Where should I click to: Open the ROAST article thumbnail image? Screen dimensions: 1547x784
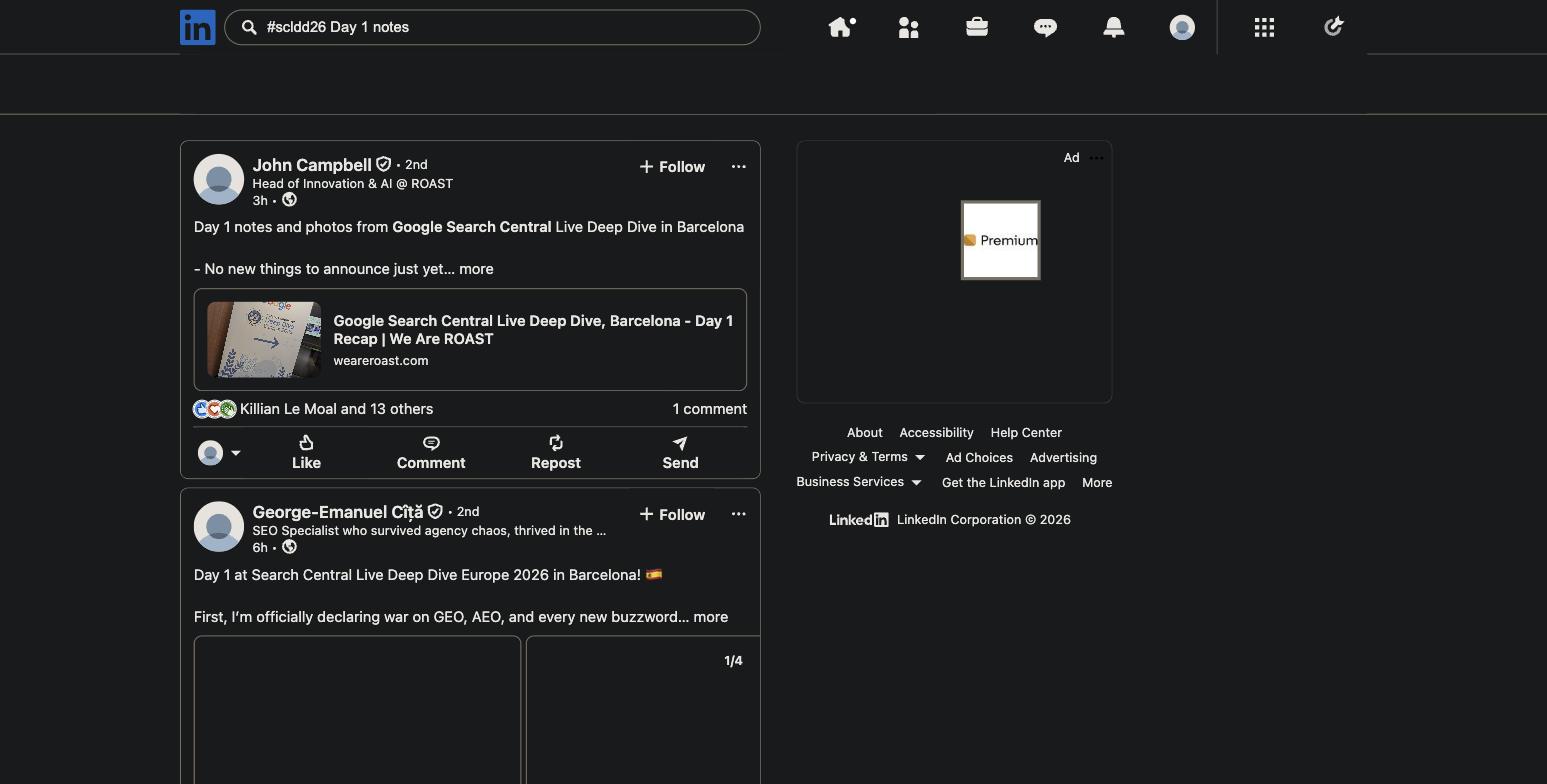(x=264, y=339)
